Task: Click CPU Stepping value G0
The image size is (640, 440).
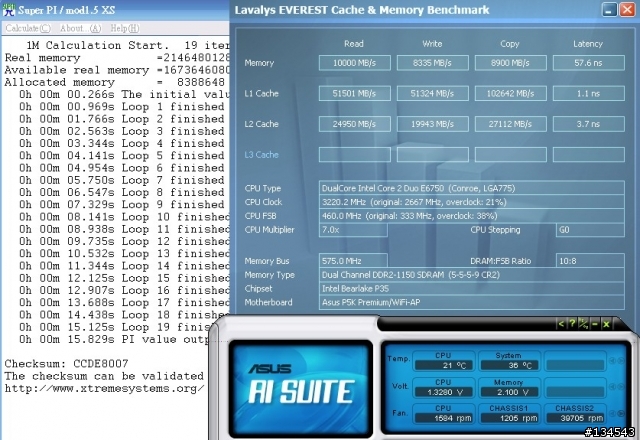Action: pyautogui.click(x=590, y=230)
